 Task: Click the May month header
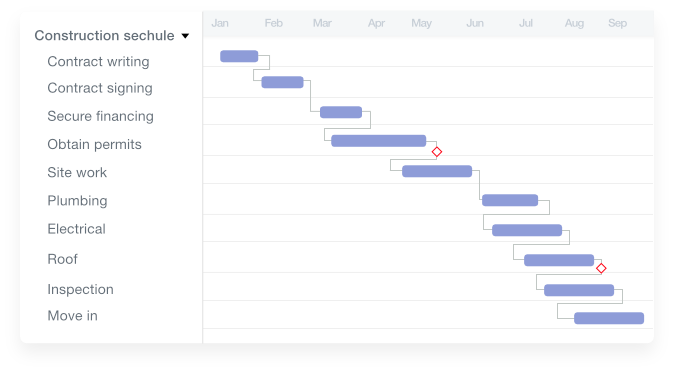pyautogui.click(x=421, y=23)
